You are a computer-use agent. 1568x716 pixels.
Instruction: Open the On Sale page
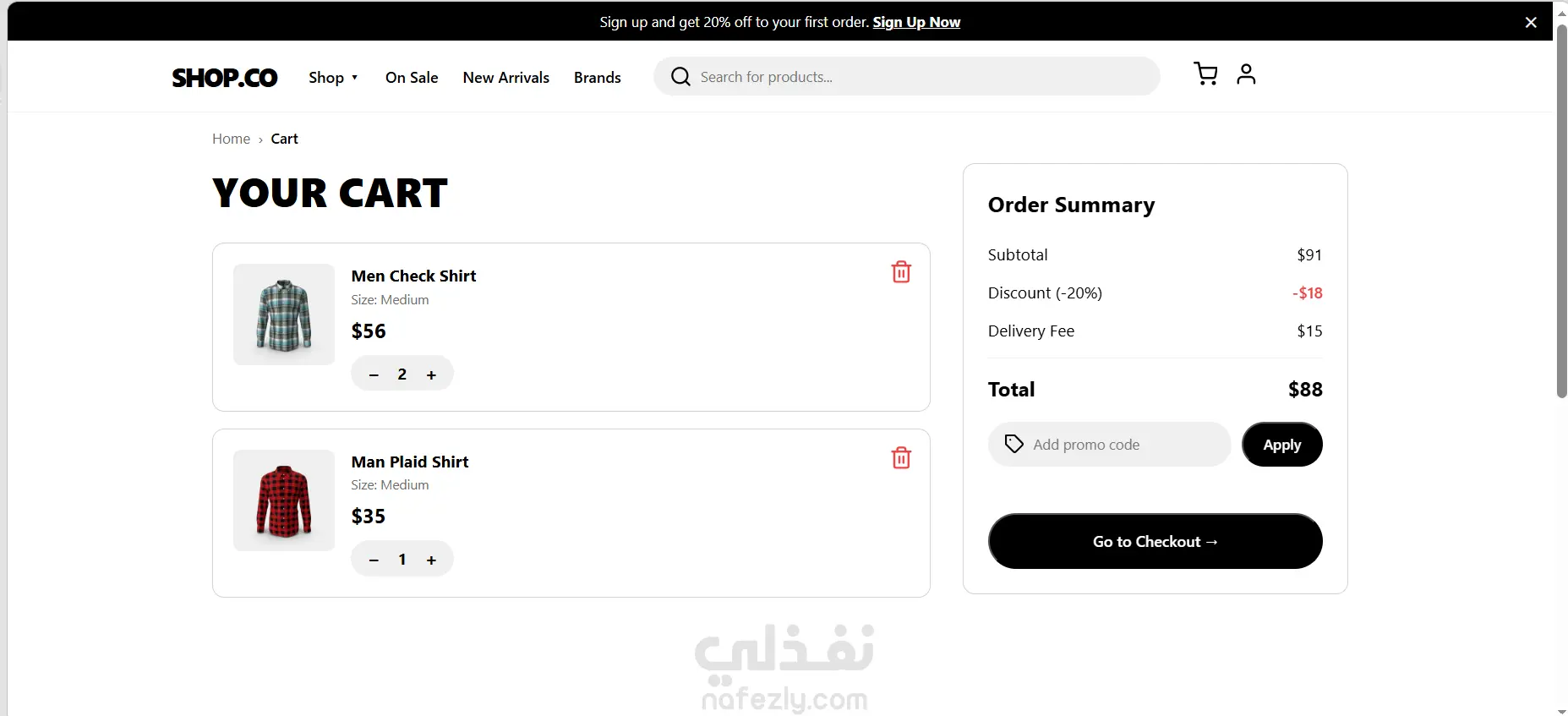pos(412,77)
